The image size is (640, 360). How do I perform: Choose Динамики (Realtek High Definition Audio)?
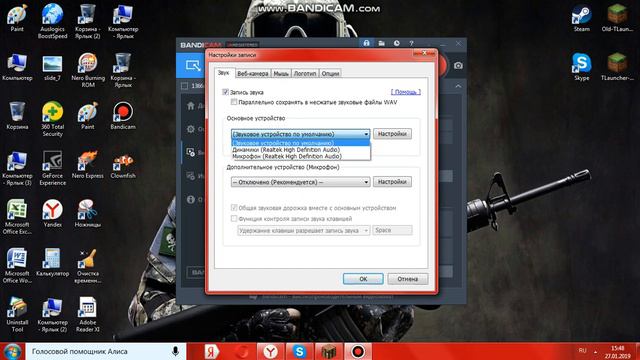pyautogui.click(x=301, y=150)
